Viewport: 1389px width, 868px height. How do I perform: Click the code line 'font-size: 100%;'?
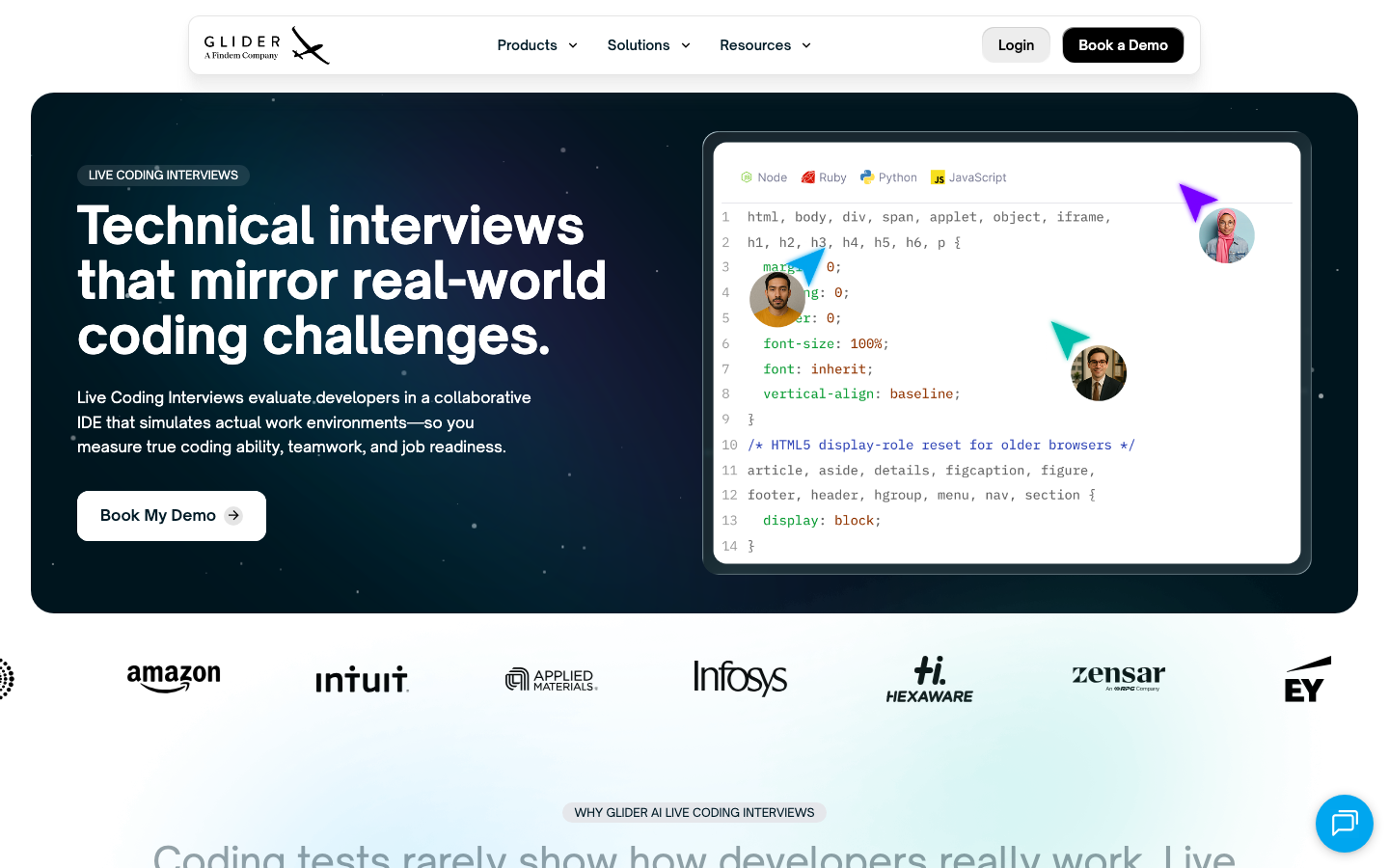826,344
